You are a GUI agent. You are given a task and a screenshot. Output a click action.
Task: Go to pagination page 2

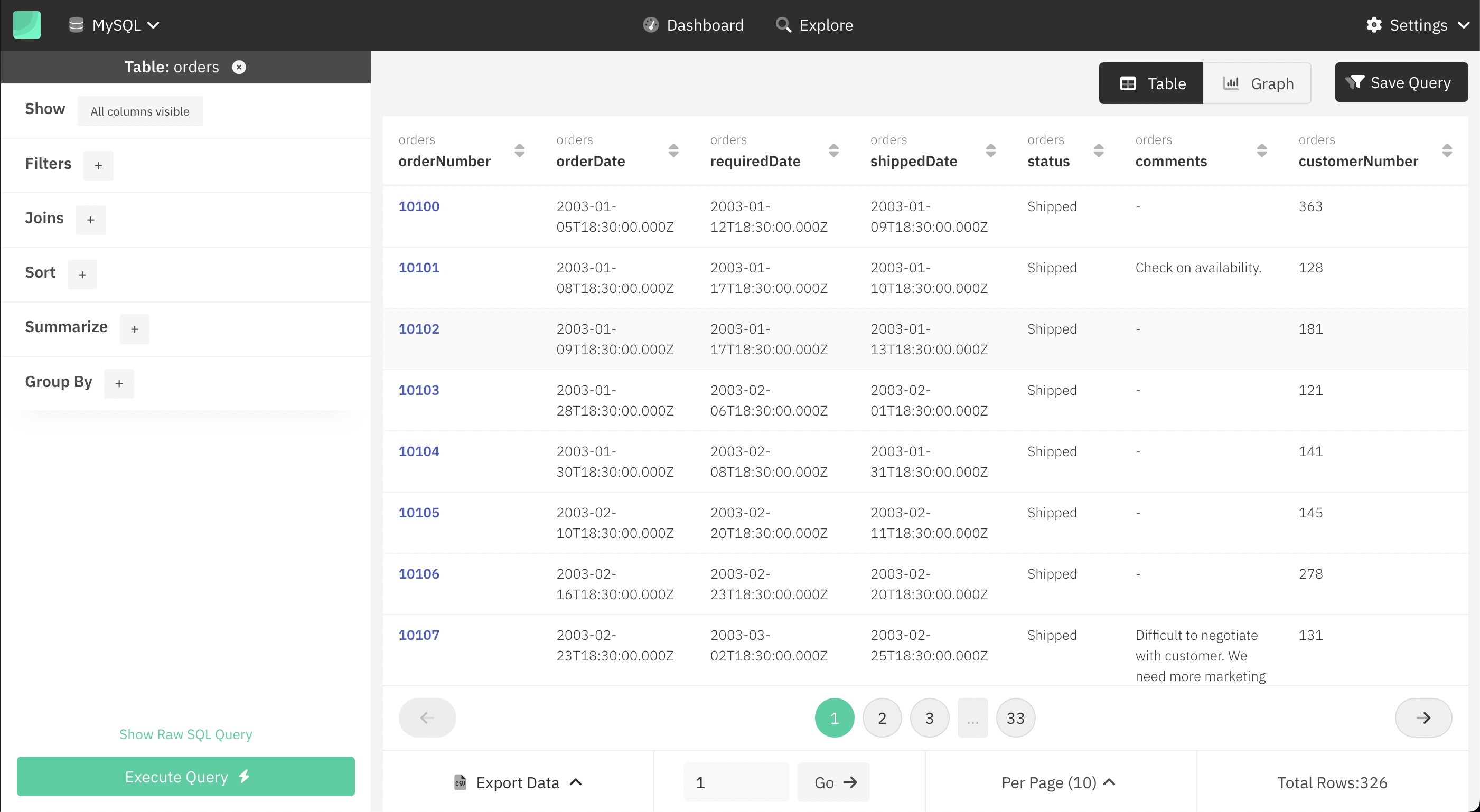[x=882, y=718]
